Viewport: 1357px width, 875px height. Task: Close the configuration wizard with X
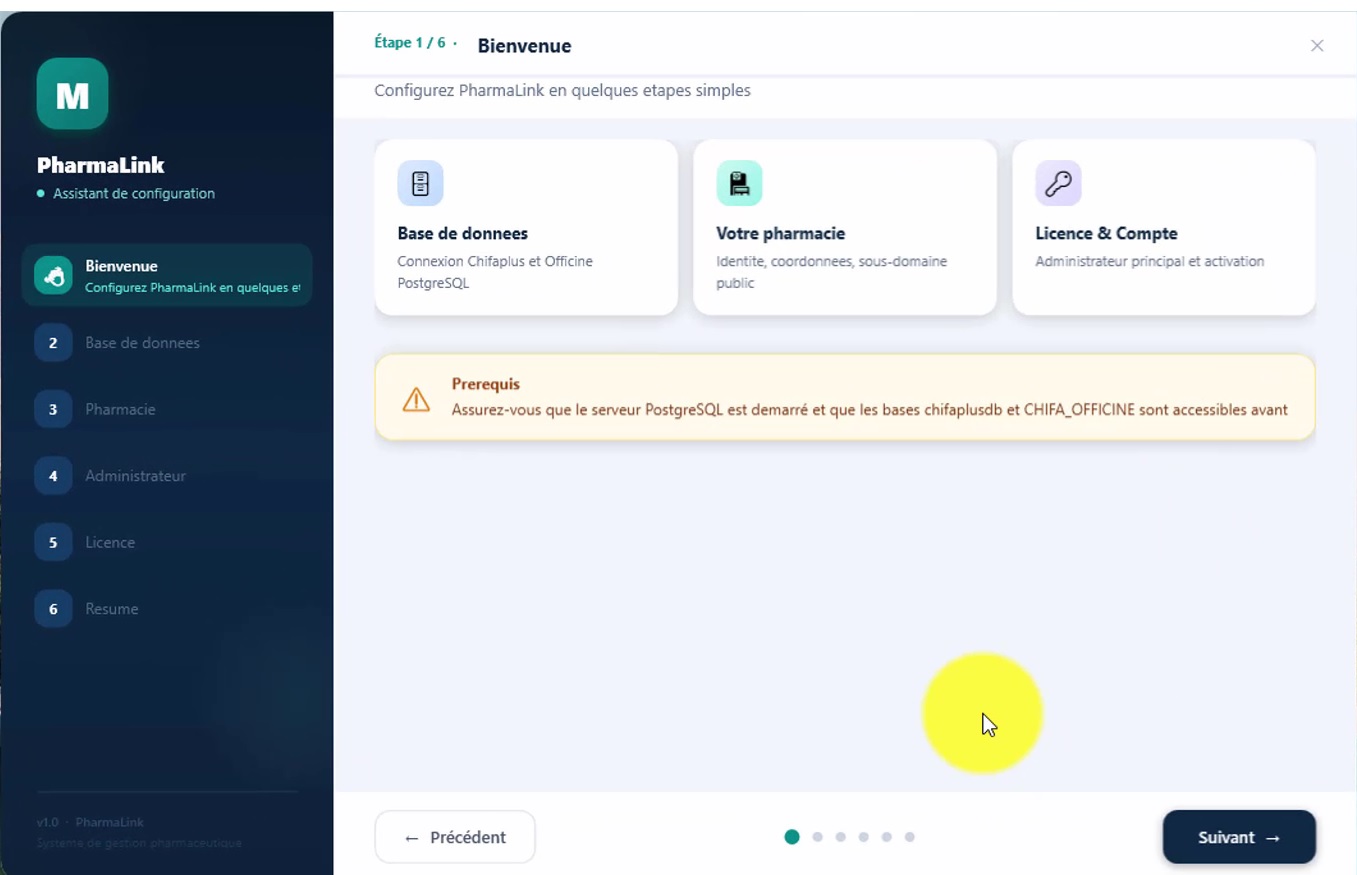coord(1317,46)
